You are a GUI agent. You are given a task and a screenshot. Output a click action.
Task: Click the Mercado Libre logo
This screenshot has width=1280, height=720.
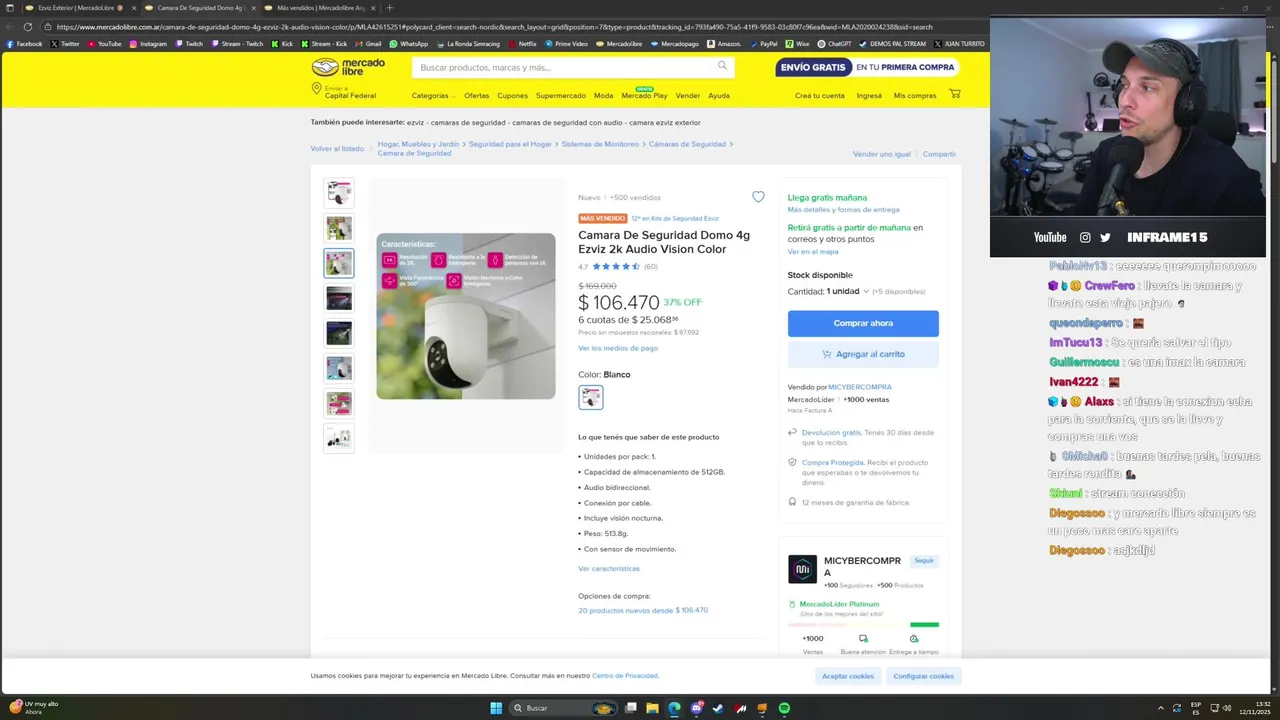347,67
